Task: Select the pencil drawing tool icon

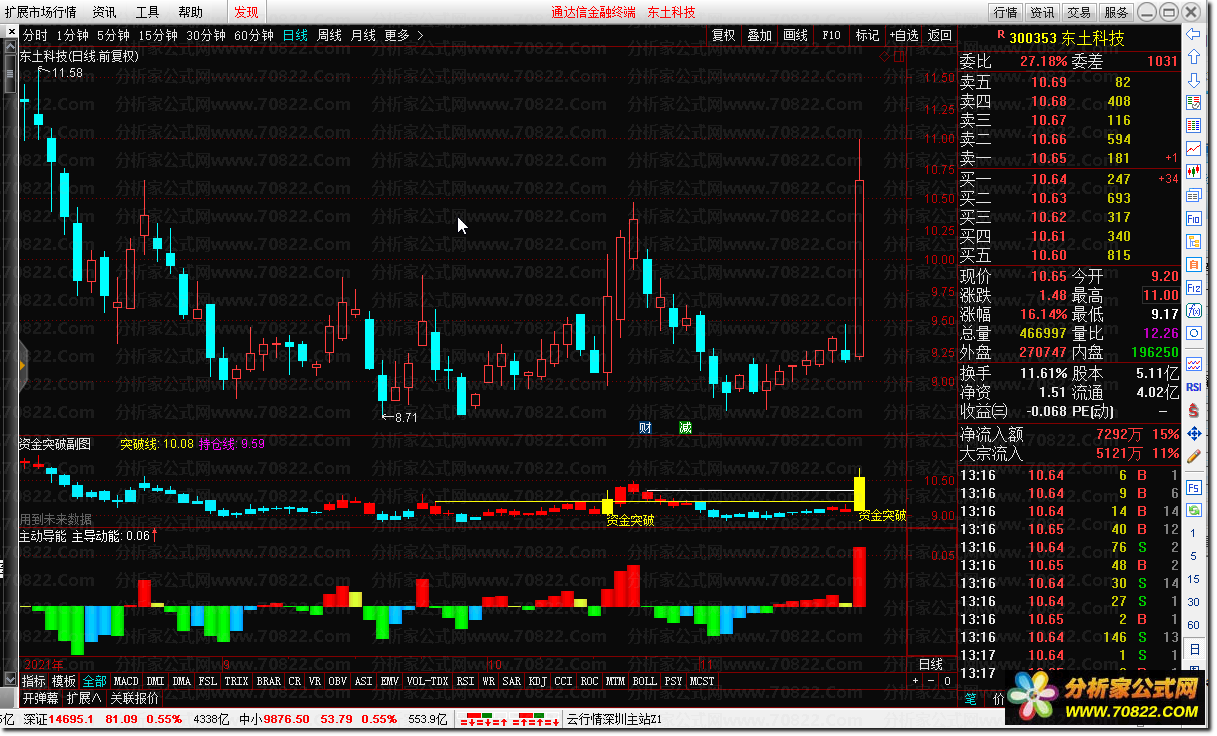Action: tap(1193, 455)
